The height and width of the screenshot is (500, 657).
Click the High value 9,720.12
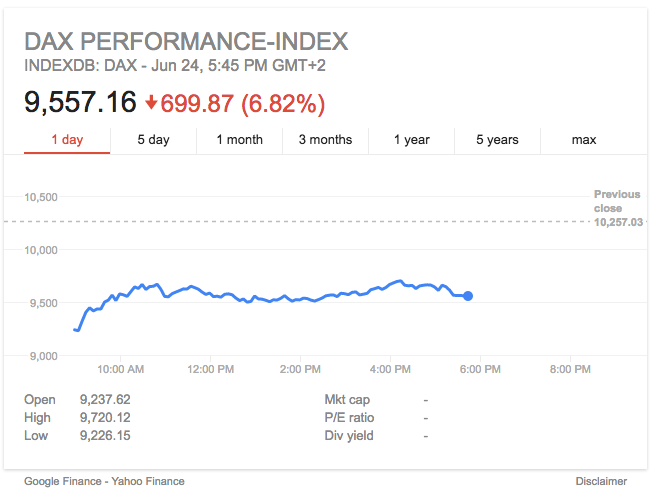click(x=105, y=418)
